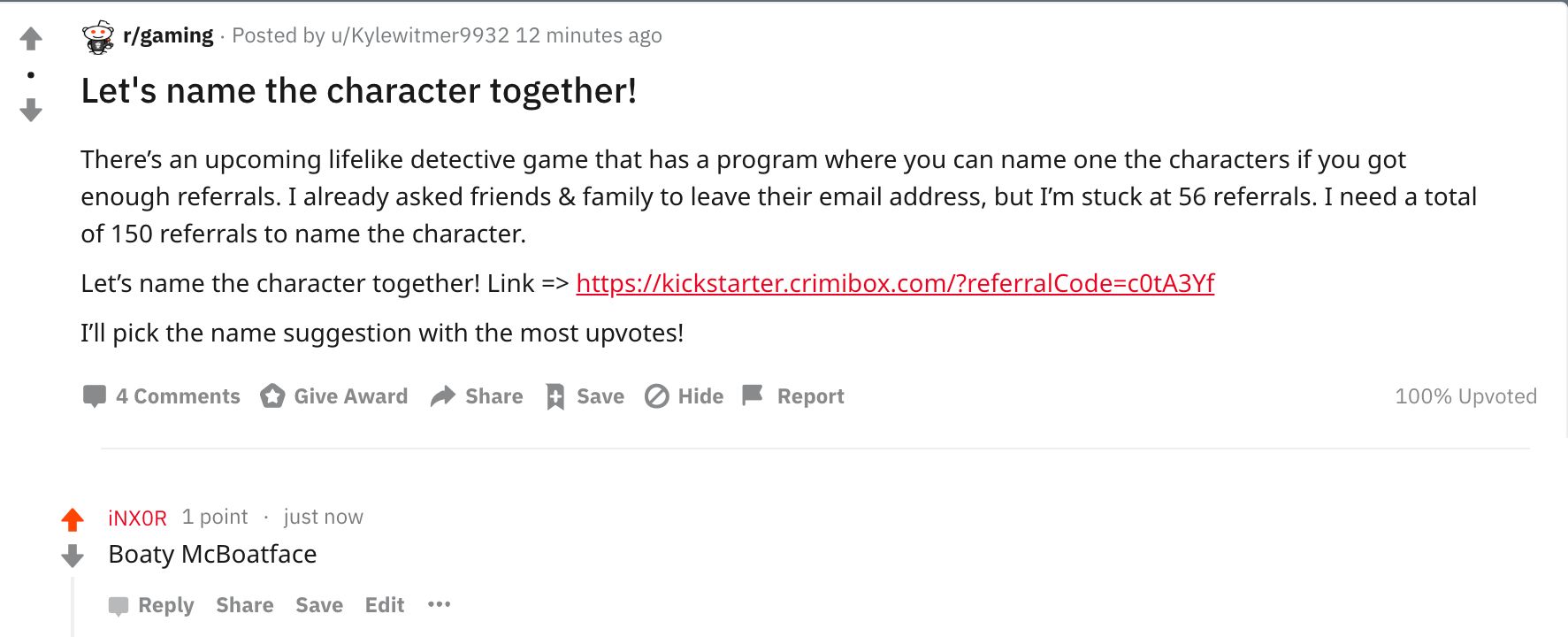The image size is (1568, 637).
Task: Click the Share arrow icon on the post
Action: tap(442, 395)
